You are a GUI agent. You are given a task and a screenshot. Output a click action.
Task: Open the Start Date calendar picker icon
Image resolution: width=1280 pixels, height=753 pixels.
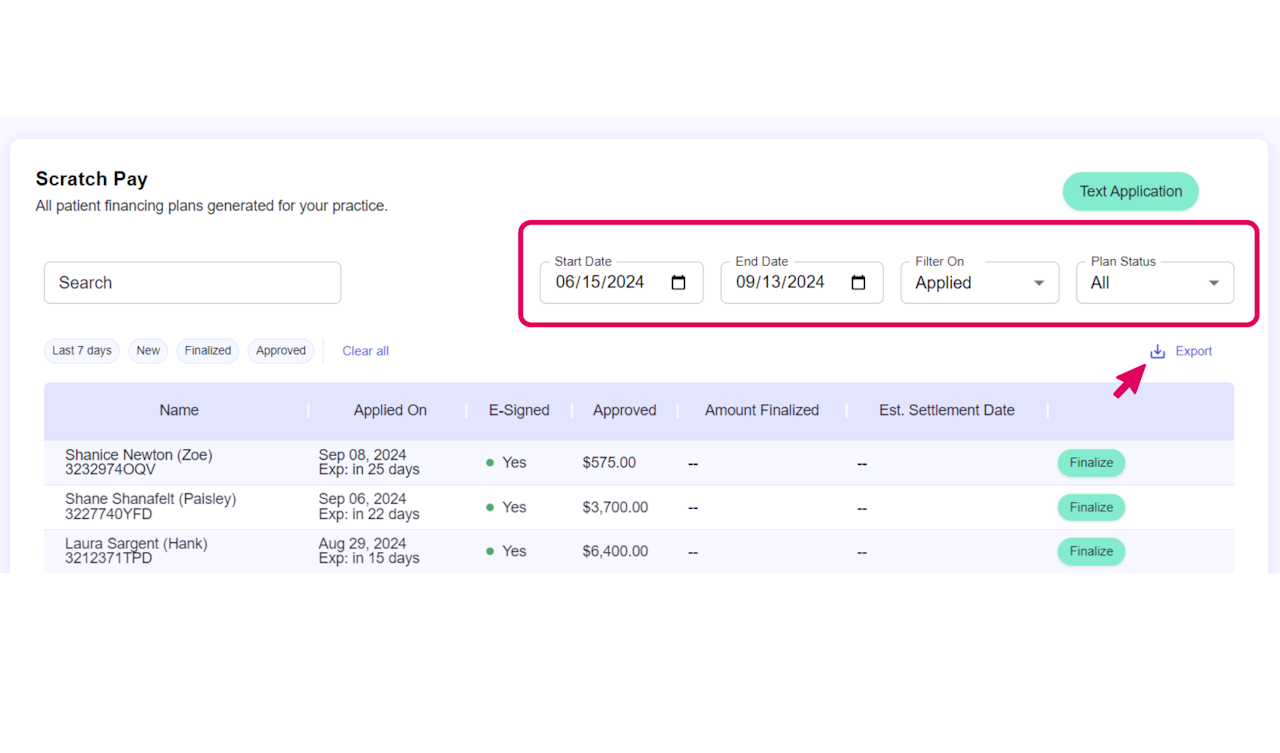click(x=678, y=283)
